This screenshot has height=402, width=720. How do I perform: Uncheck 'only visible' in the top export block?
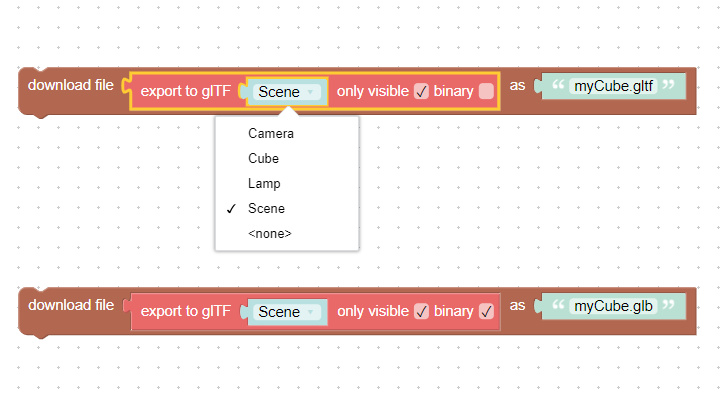421,91
